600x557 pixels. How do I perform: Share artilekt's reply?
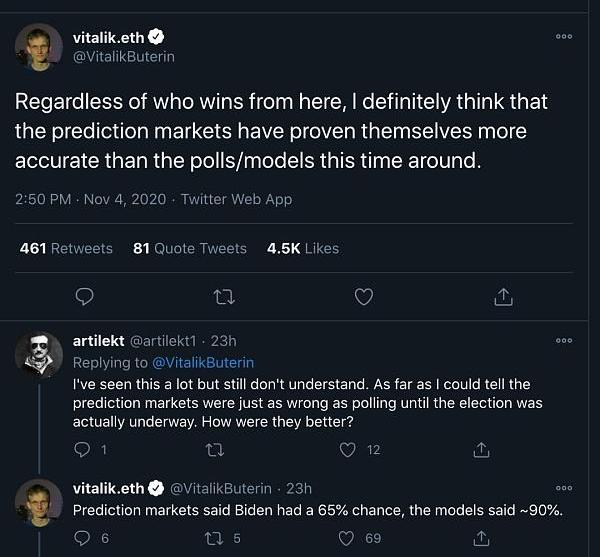click(x=482, y=450)
